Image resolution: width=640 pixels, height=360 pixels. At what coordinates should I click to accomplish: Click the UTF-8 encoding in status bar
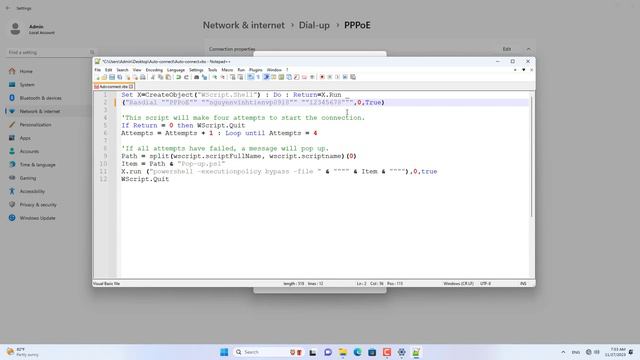pos(485,283)
